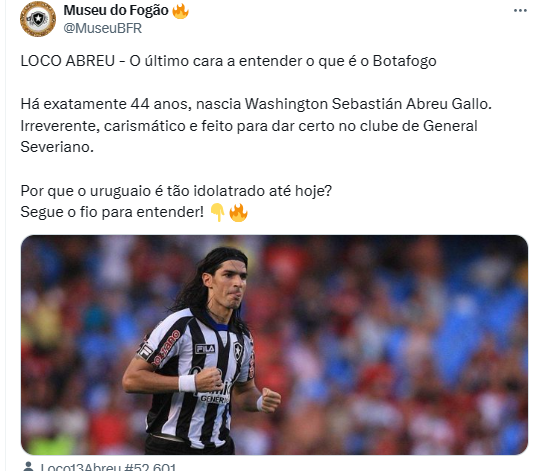This screenshot has height=471, width=539.
Task: Click the 'Segue o fio para entender!' line
Action: tap(112, 212)
